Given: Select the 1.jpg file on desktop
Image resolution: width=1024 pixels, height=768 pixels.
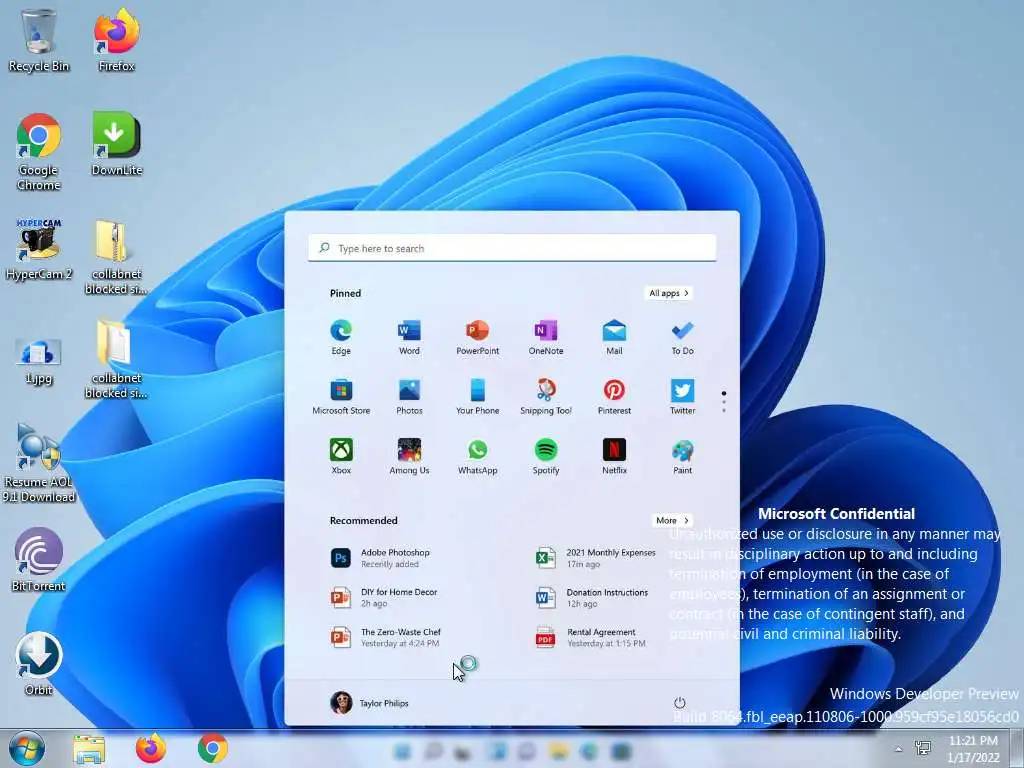Looking at the screenshot, I should click(39, 360).
